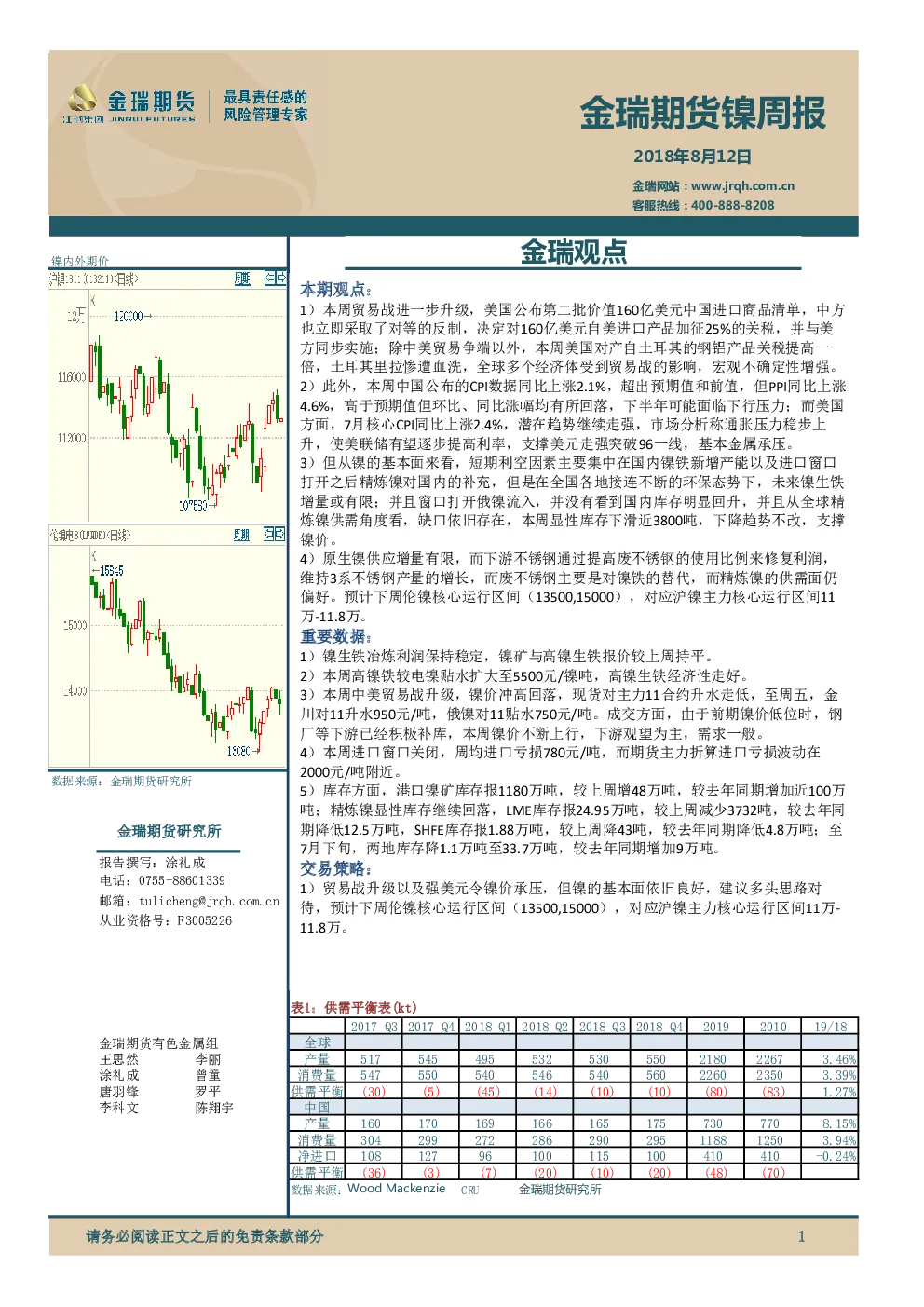The width and height of the screenshot is (924, 1307).
Task: Click team member name 曾童
Action: click(208, 1075)
